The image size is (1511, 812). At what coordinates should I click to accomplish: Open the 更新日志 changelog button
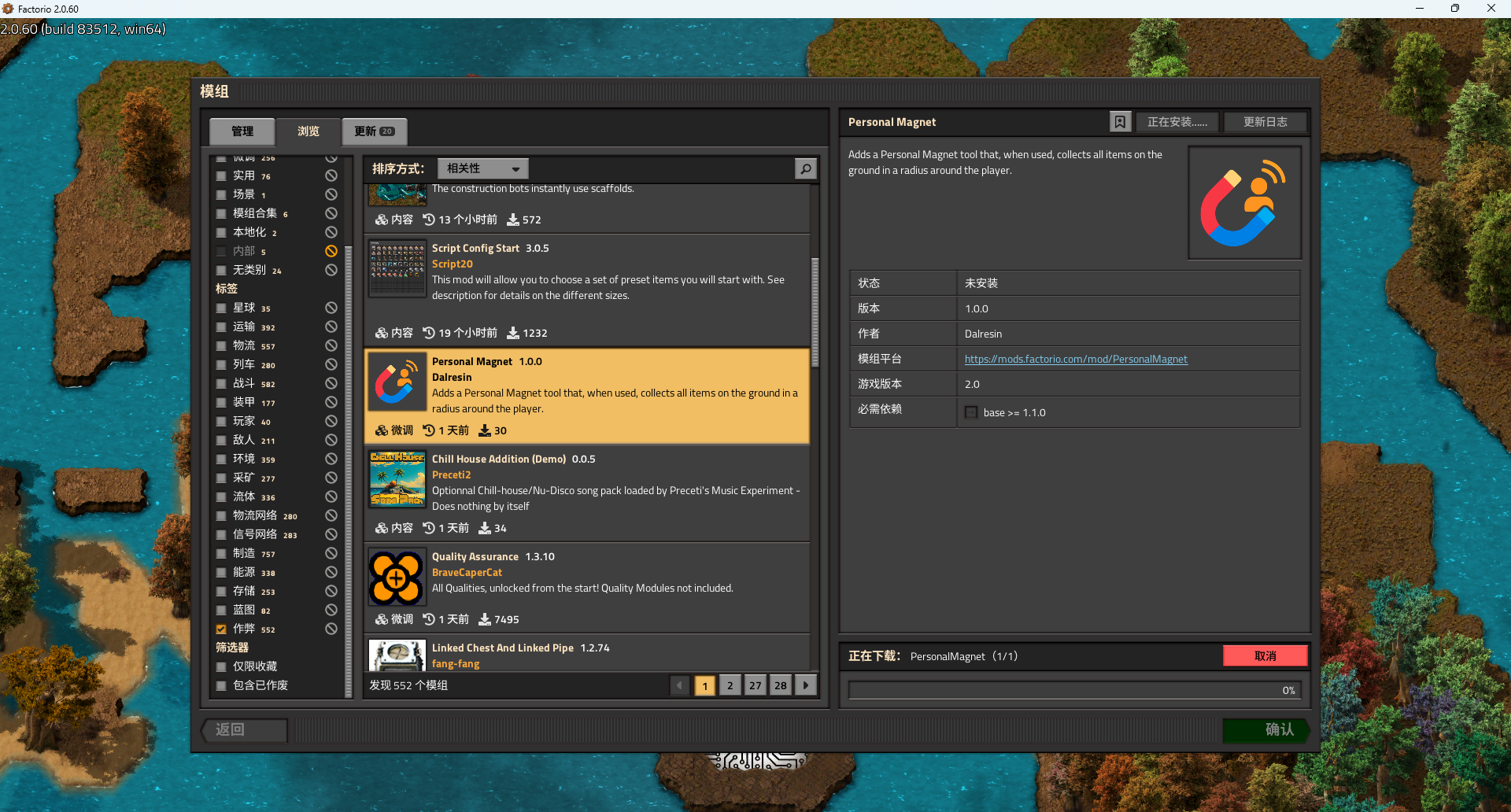click(1265, 122)
